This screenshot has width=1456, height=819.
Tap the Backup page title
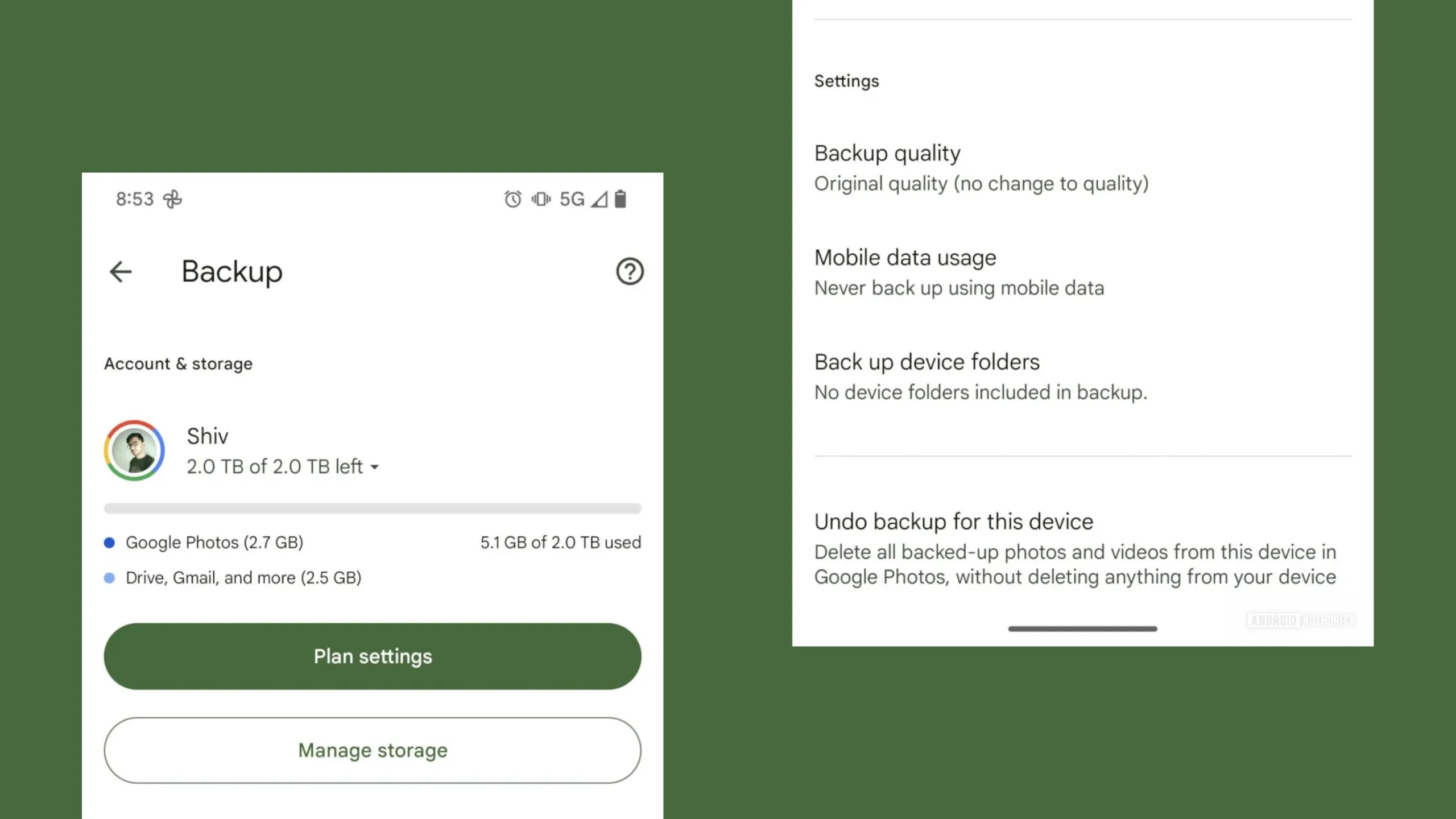[x=232, y=272]
